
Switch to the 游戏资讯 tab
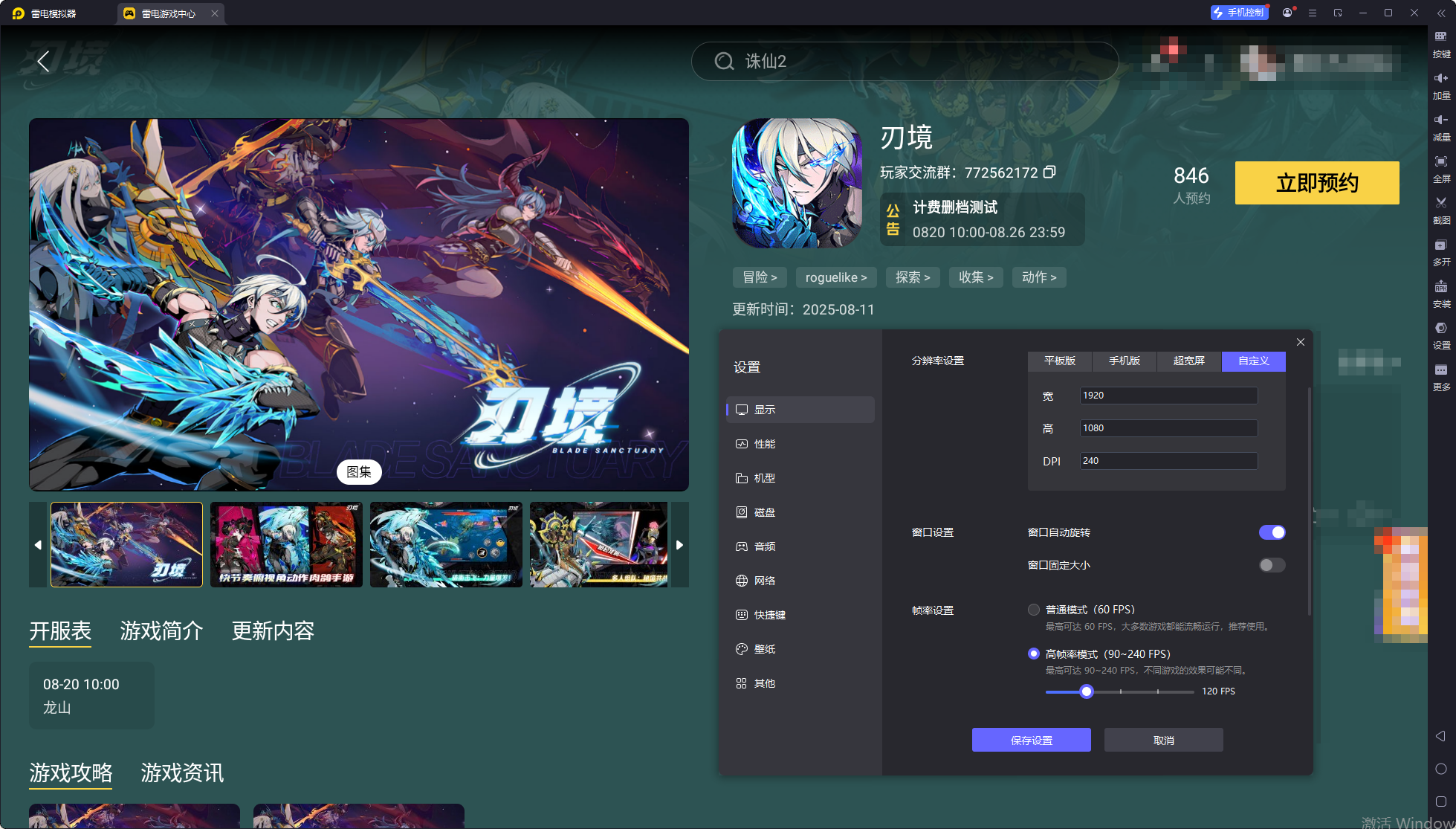(182, 773)
